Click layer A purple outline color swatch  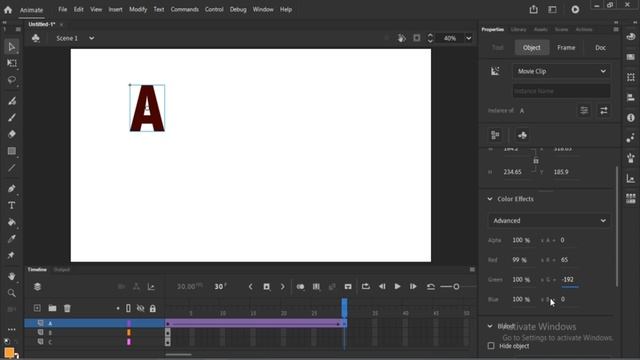click(129, 323)
